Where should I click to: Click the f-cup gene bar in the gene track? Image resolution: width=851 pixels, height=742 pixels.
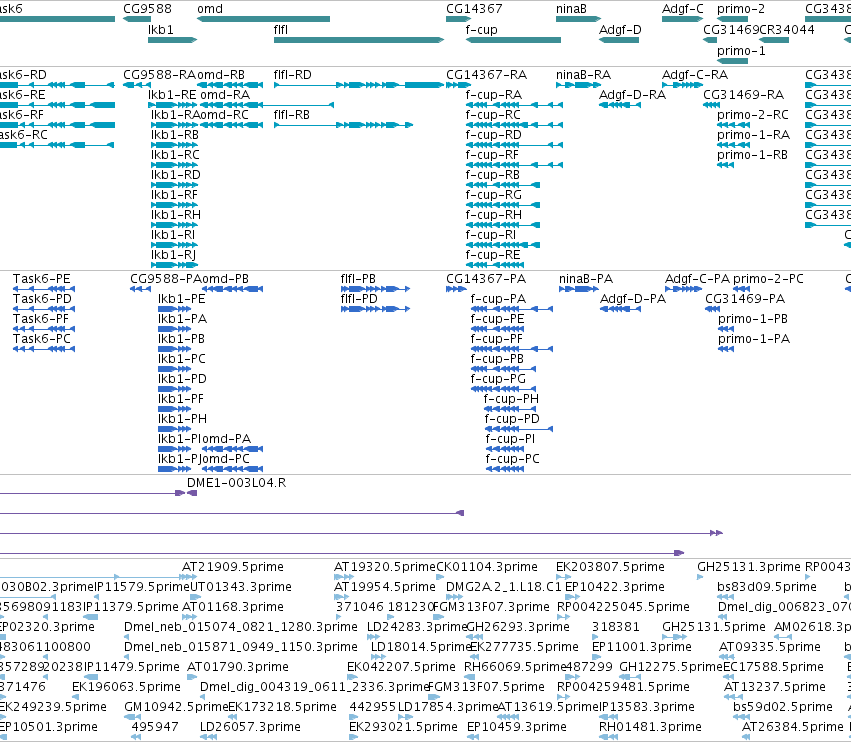(x=513, y=40)
